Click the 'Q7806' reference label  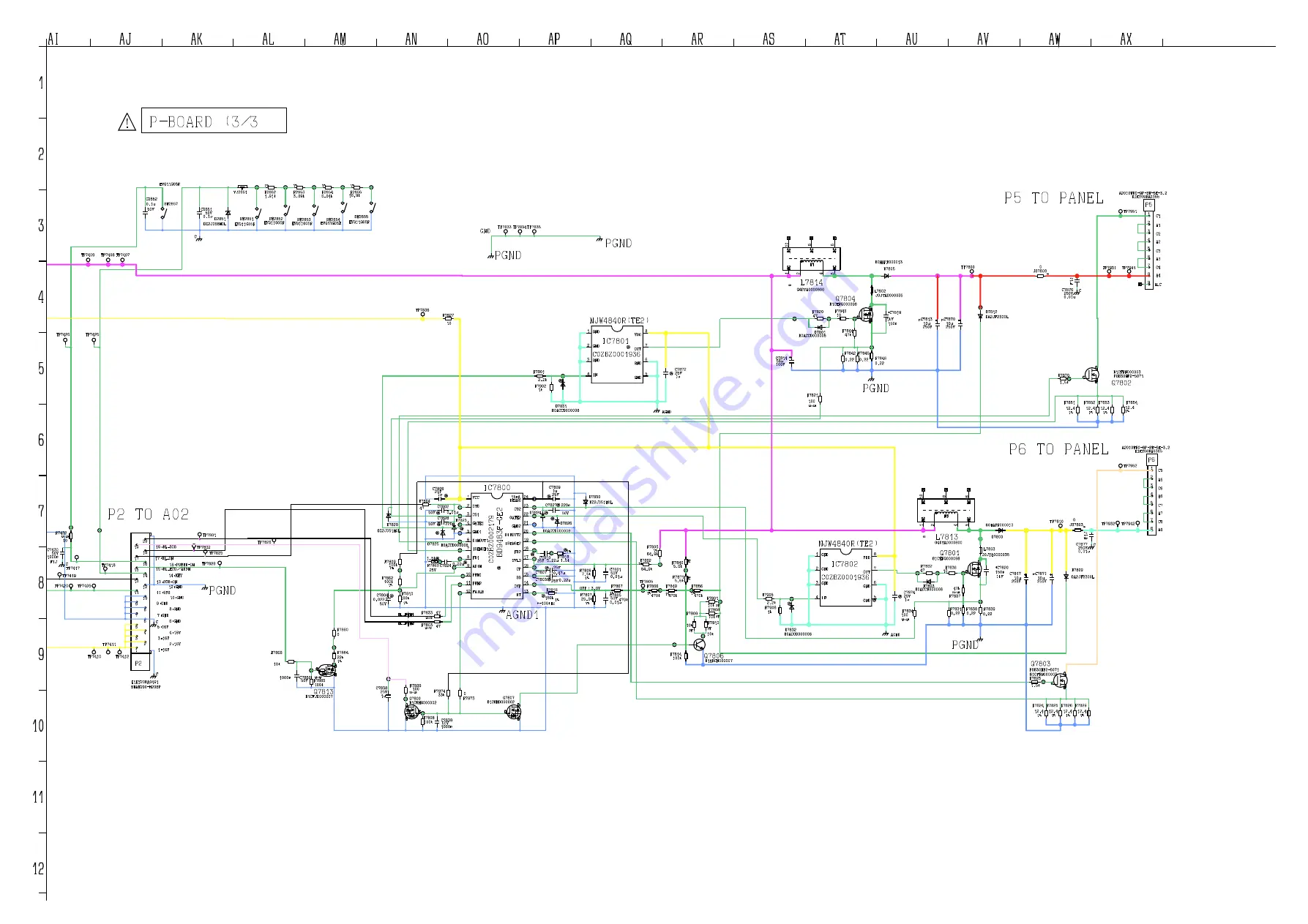point(714,656)
